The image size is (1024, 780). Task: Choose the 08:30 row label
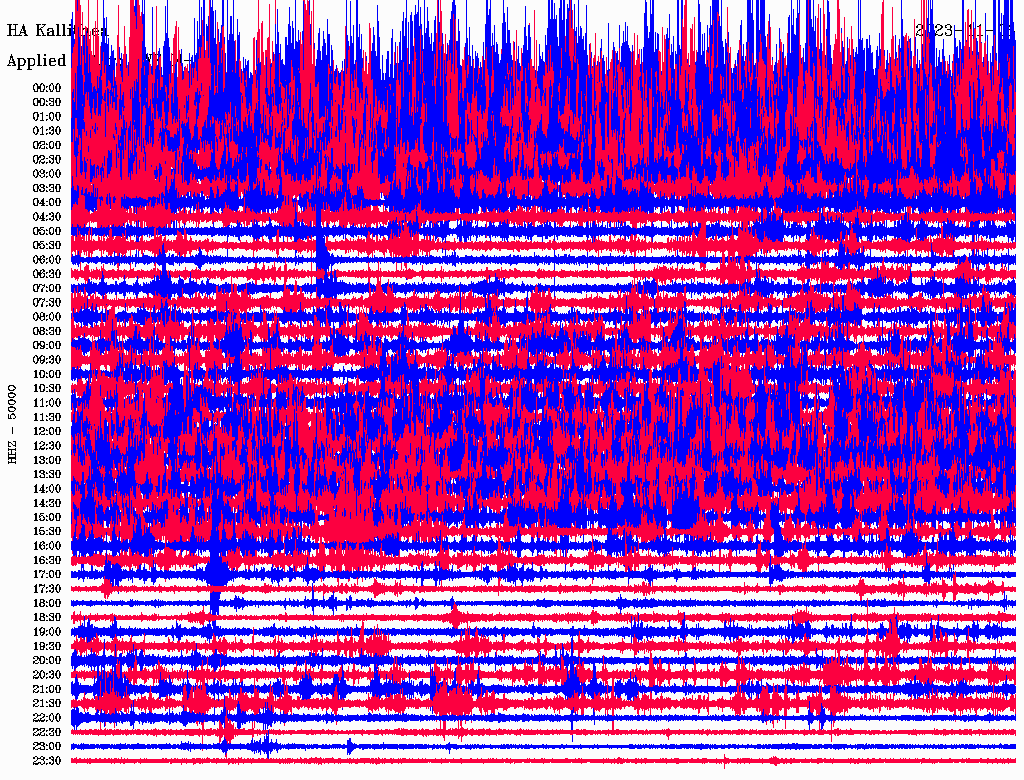coord(47,331)
